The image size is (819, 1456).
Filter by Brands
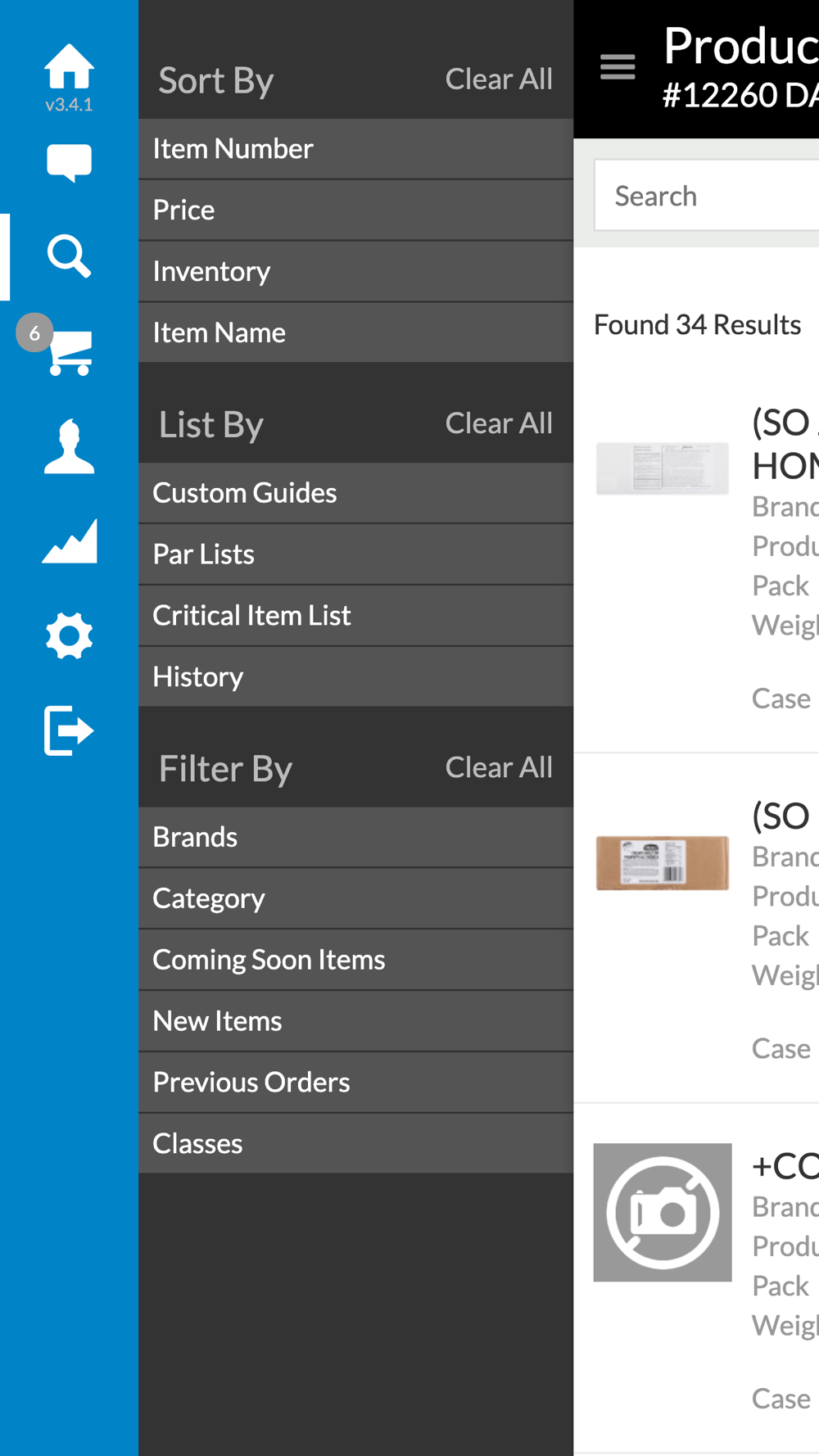coord(355,837)
